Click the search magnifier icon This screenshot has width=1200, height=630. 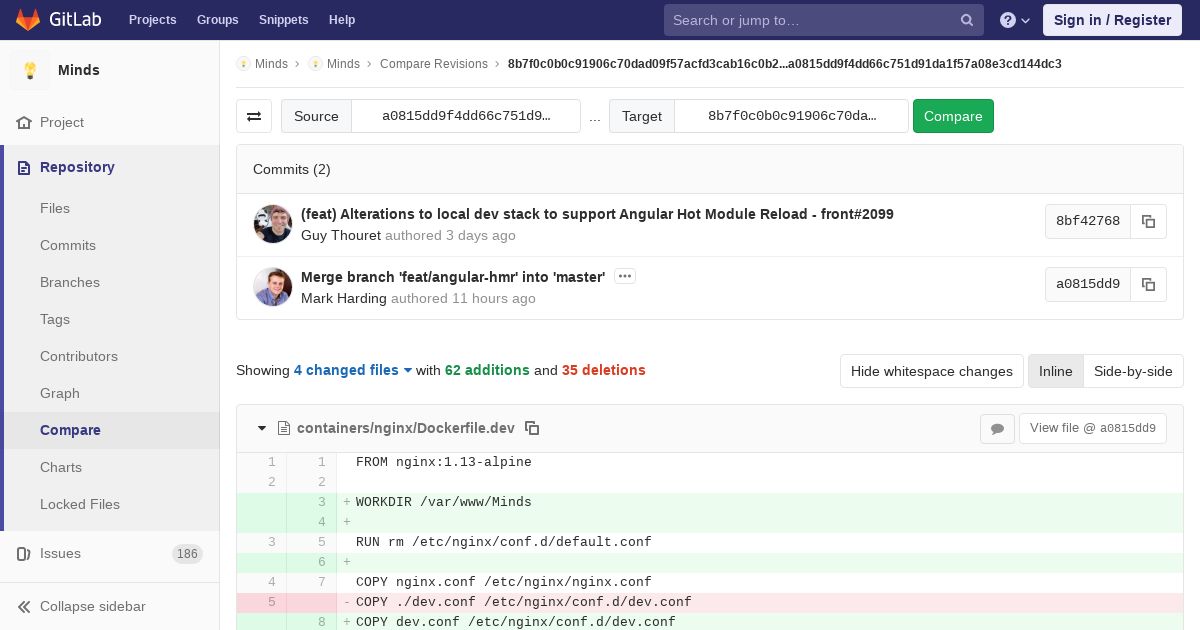(x=967, y=20)
